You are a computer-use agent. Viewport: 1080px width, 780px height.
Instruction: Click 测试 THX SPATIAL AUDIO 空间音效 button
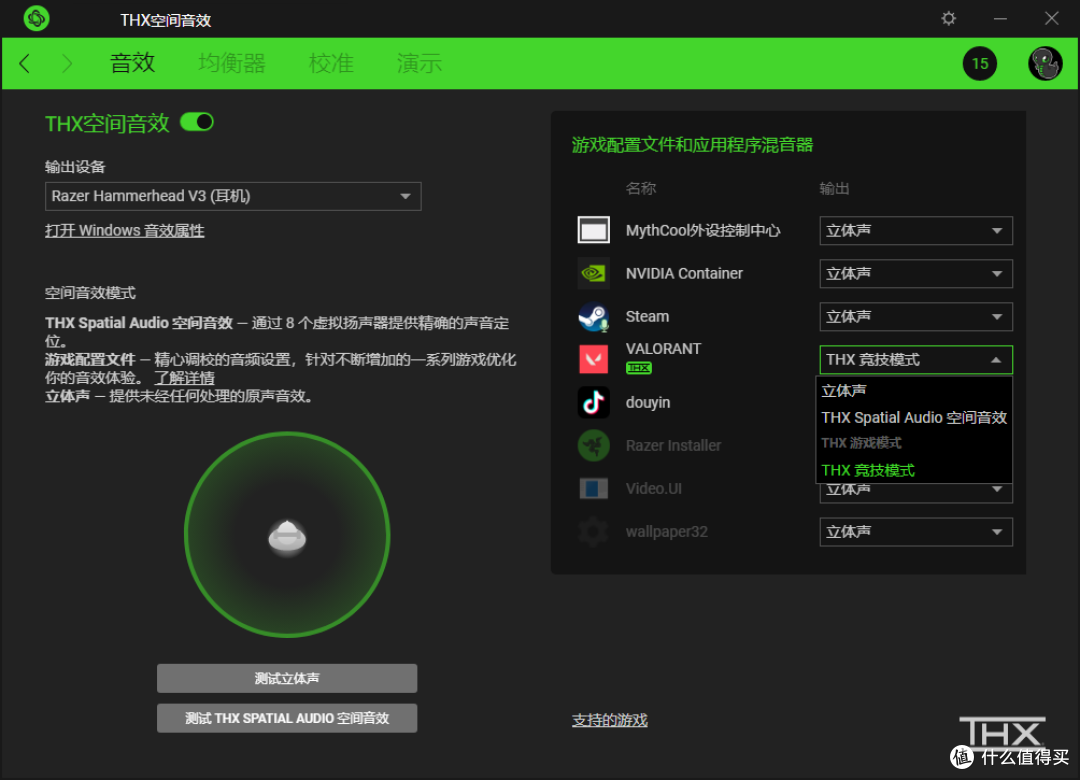click(x=287, y=718)
